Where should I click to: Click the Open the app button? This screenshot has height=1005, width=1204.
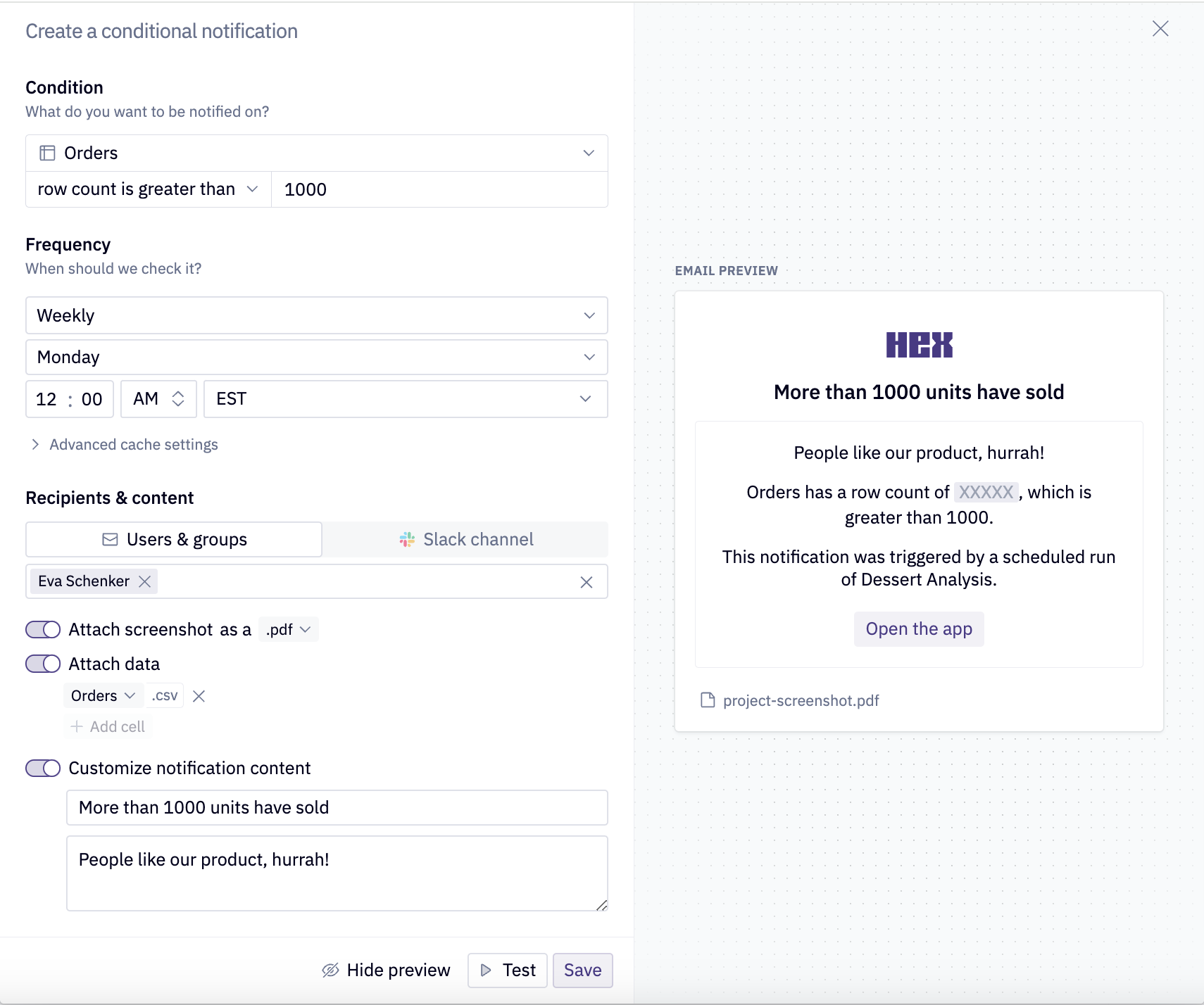pos(918,628)
